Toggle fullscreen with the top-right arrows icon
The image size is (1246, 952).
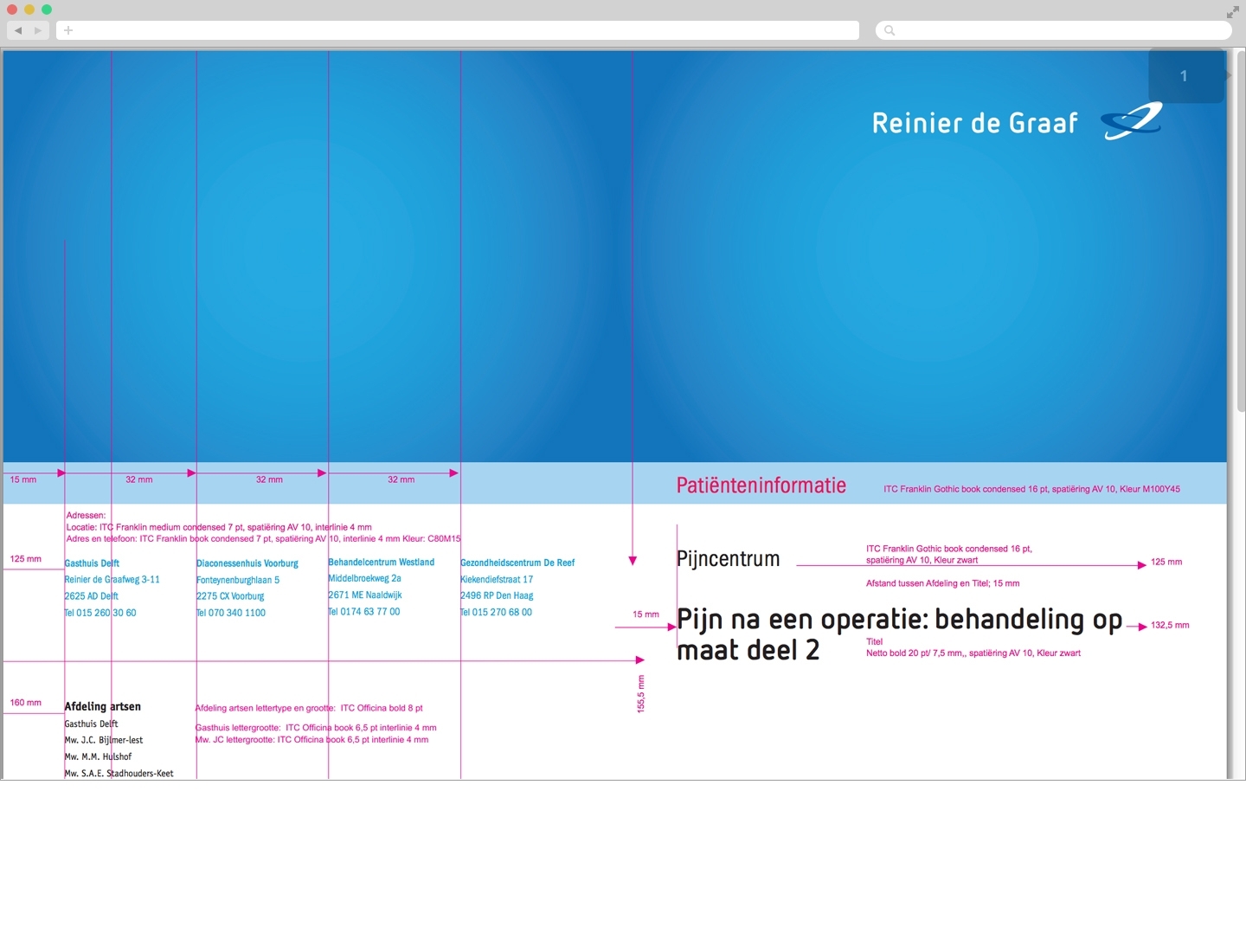click(1232, 12)
